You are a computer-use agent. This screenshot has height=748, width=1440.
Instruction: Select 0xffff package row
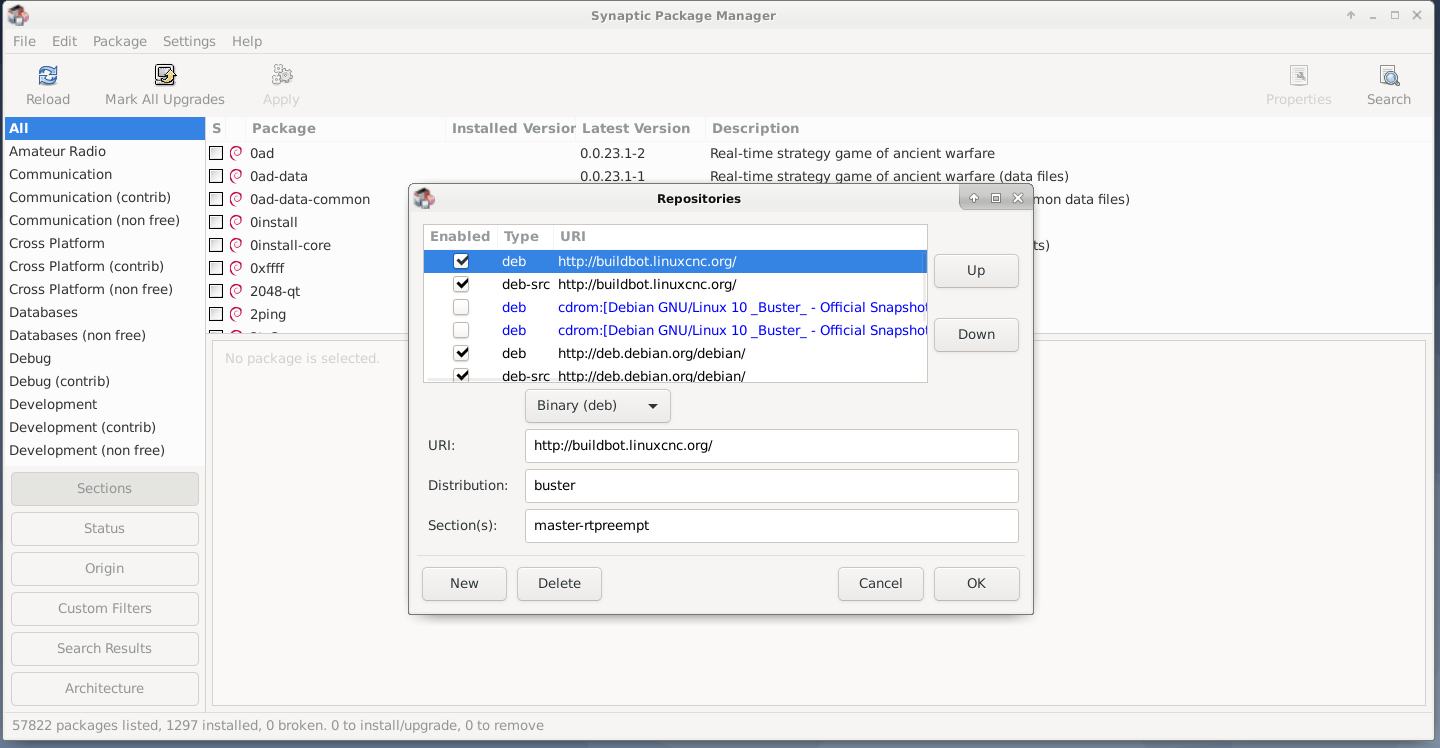click(x=820, y=268)
